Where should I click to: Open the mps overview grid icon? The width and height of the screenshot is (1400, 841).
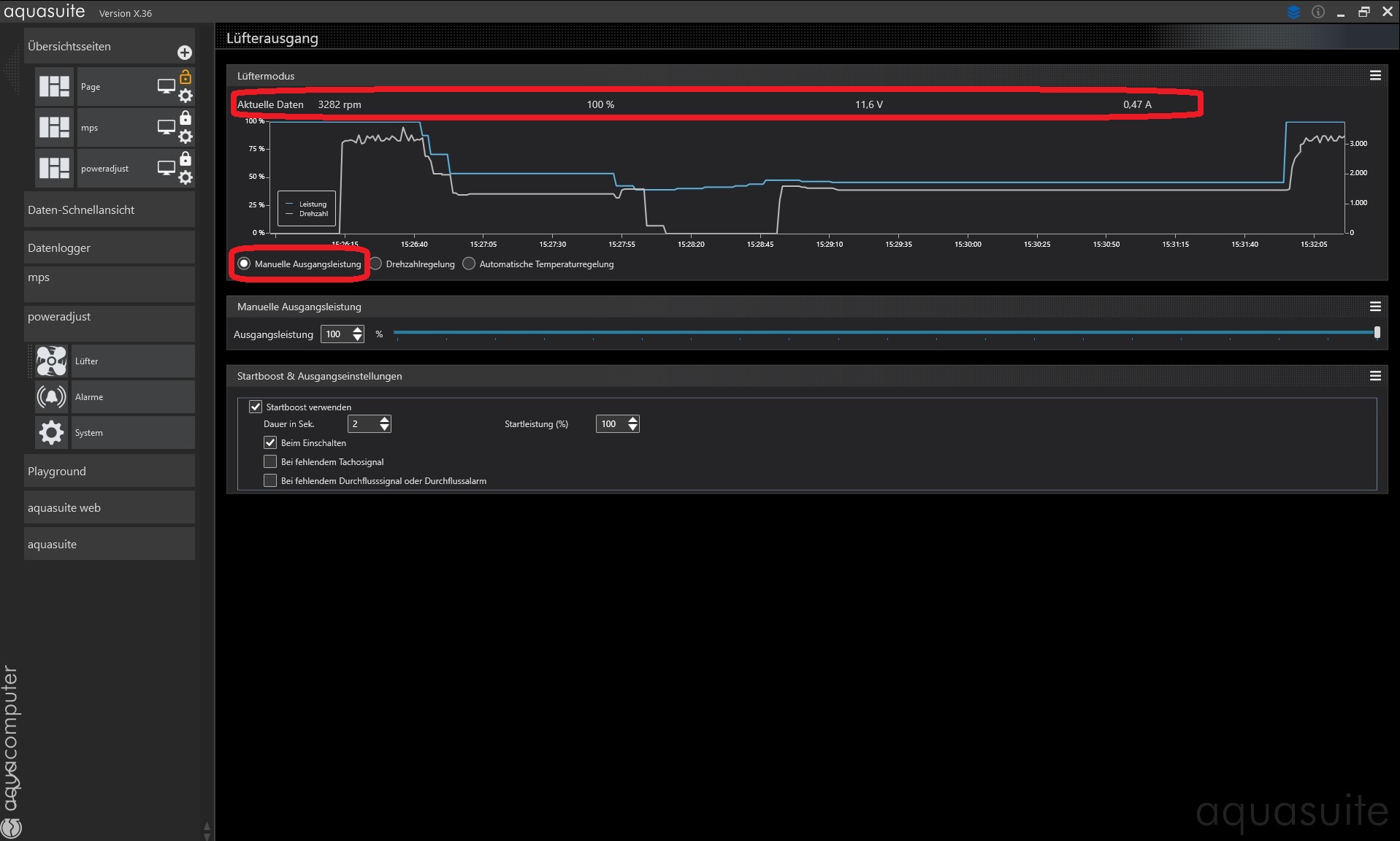click(x=54, y=127)
